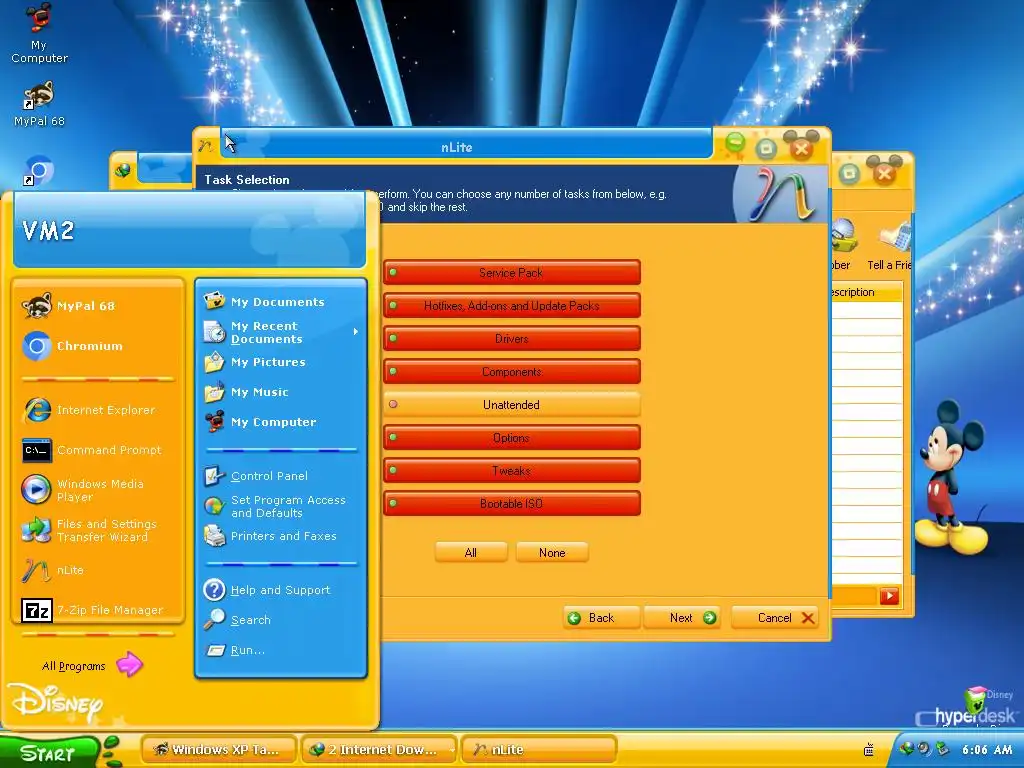Viewport: 1024px width, 768px height.
Task: Open Internet Explorer in Start menu
Action: click(x=98, y=410)
